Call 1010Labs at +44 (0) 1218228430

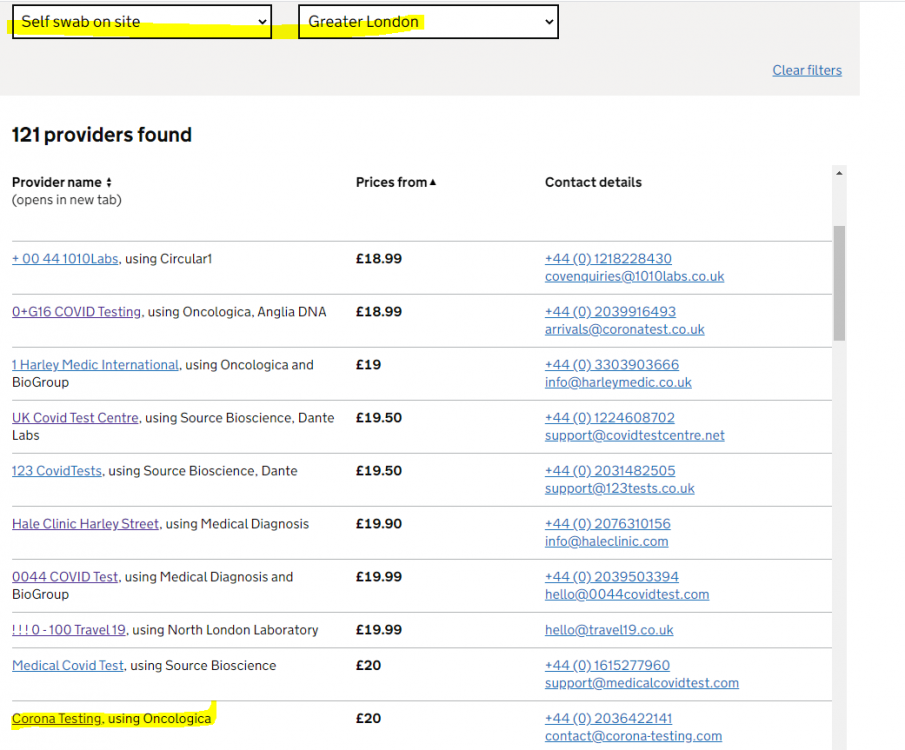tap(608, 259)
